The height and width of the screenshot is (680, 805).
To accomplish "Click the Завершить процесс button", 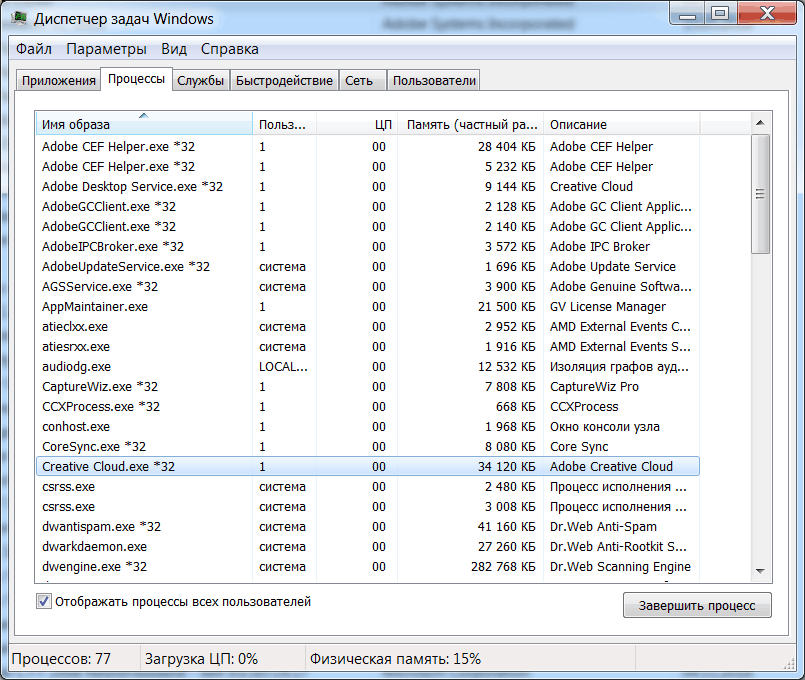I will [x=697, y=606].
